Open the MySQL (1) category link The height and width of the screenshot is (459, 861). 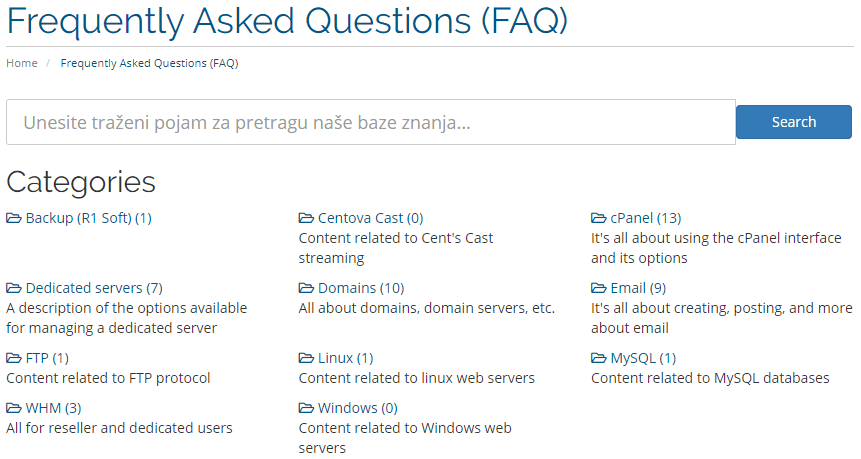point(643,359)
